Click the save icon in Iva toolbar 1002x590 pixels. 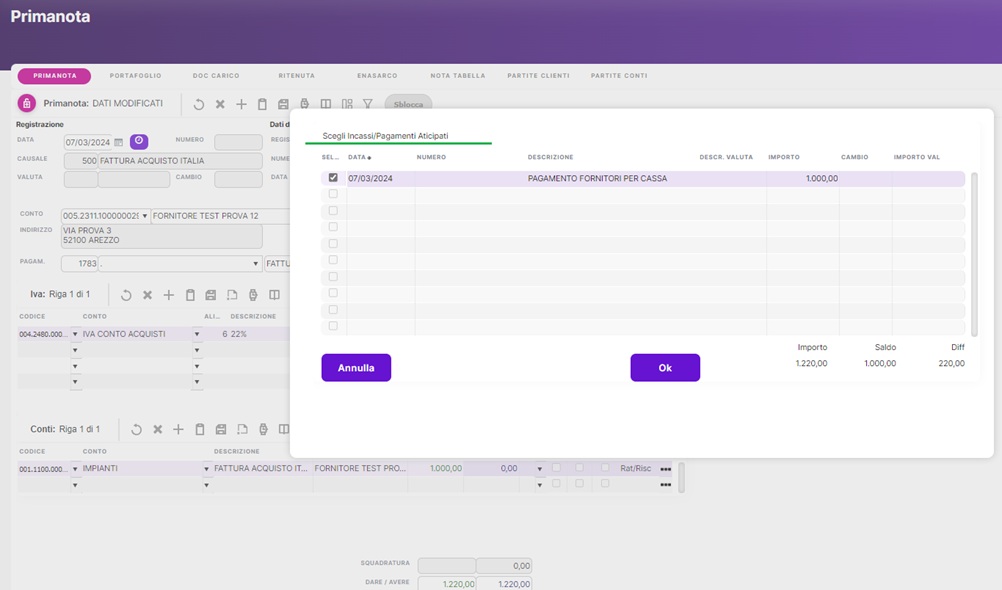(x=211, y=295)
